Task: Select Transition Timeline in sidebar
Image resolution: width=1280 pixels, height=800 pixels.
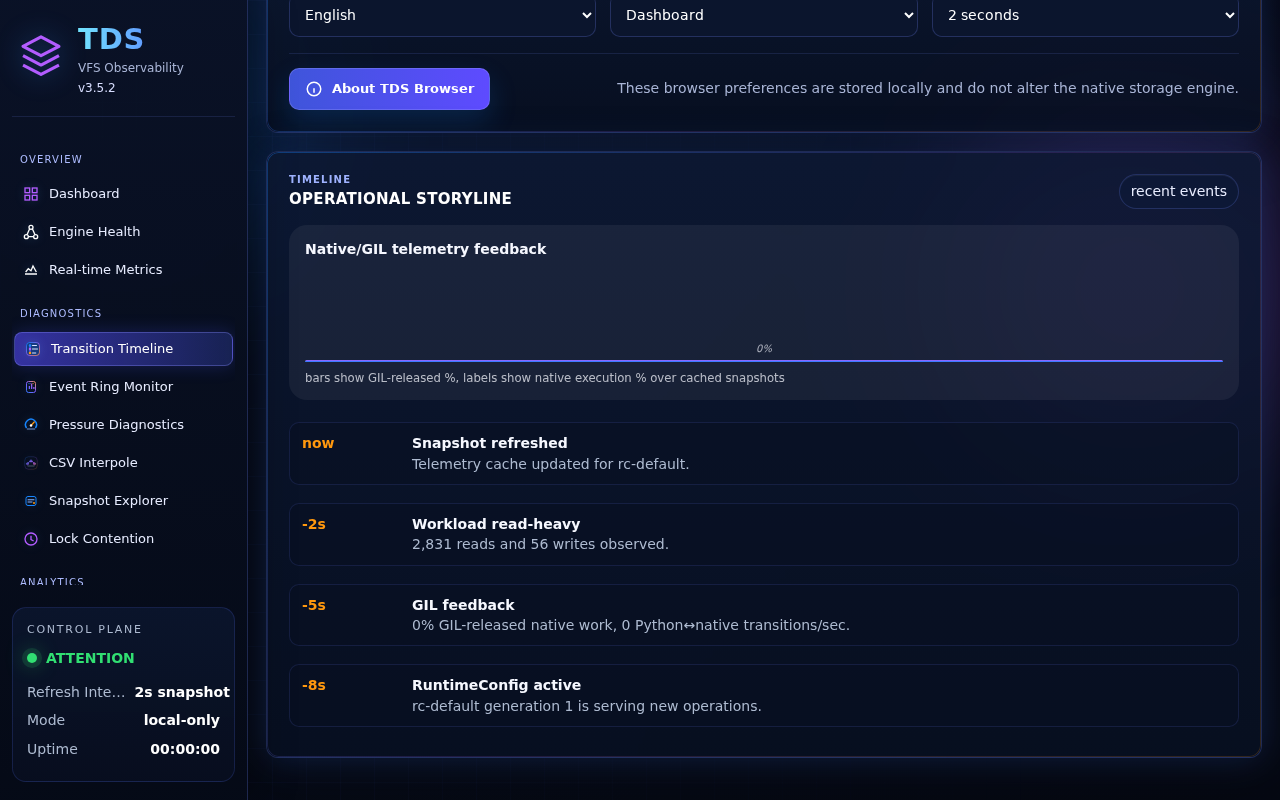Action: click(x=123, y=349)
